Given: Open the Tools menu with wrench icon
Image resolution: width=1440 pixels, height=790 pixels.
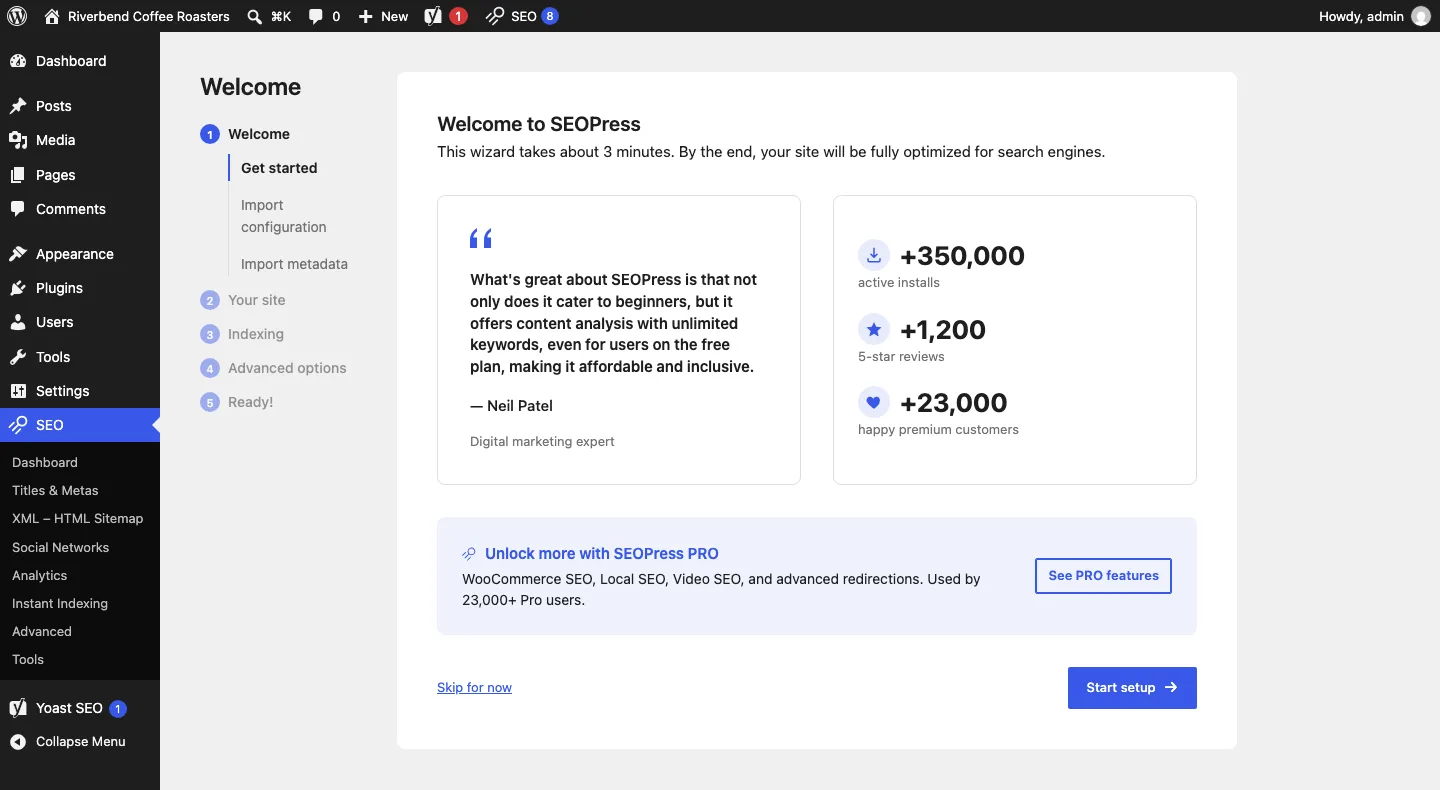Looking at the screenshot, I should pyautogui.click(x=80, y=357).
